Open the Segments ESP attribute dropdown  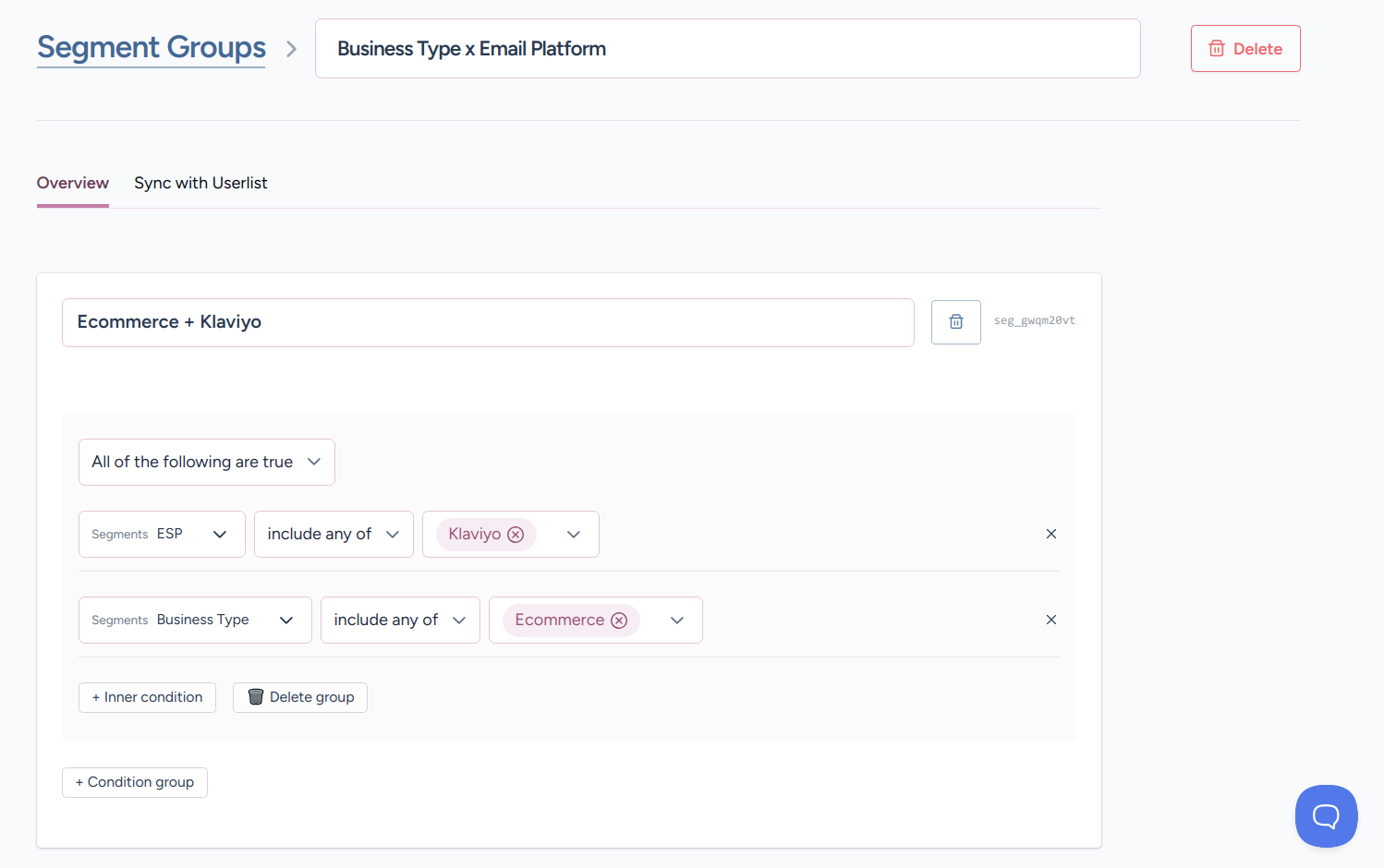click(x=162, y=535)
